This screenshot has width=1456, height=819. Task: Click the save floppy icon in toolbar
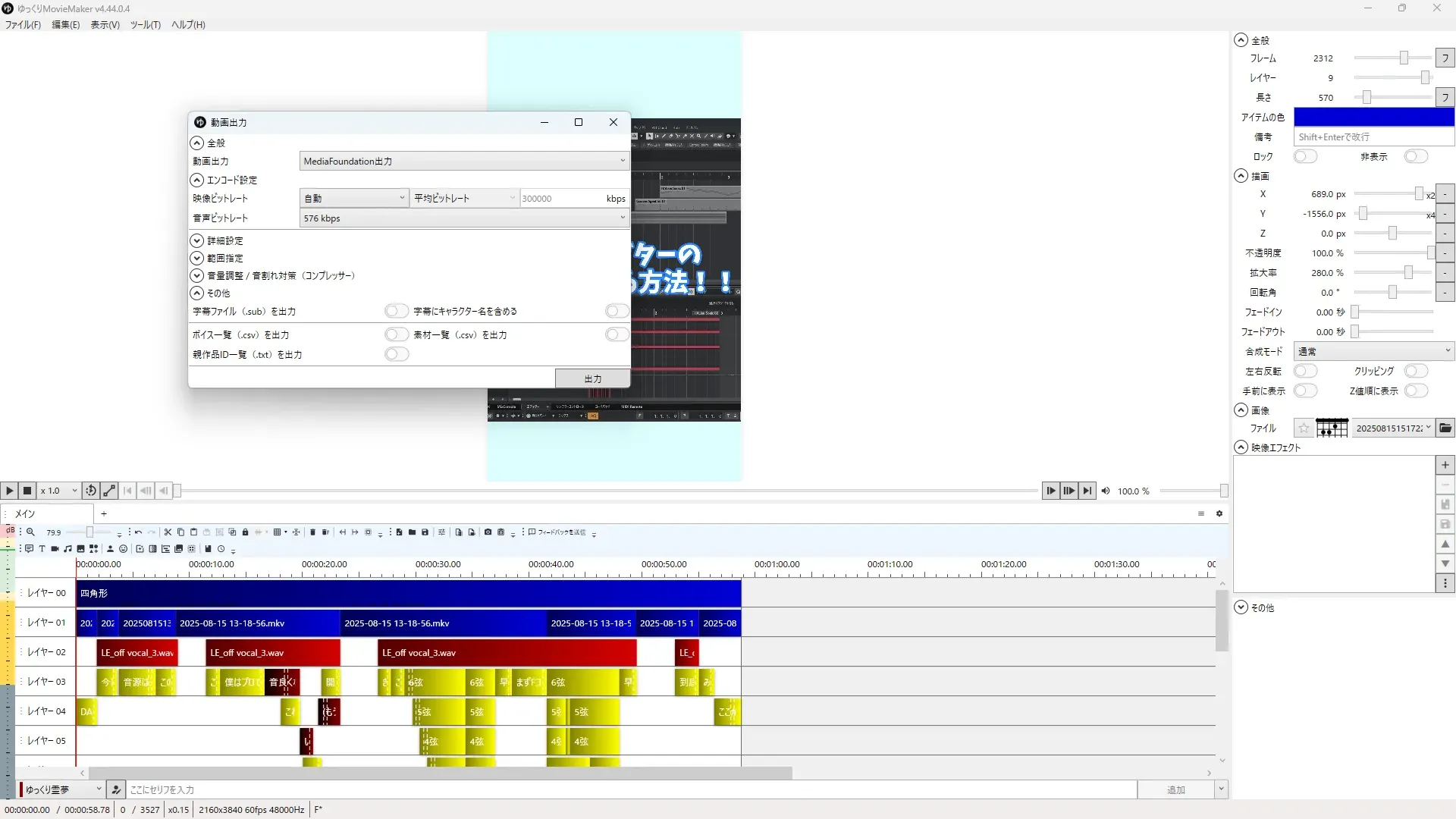425,532
